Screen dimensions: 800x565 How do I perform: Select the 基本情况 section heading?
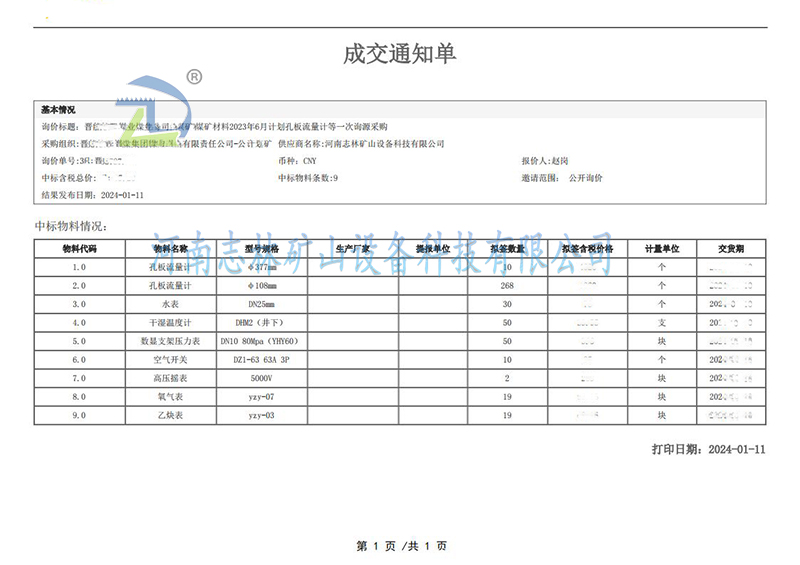pos(58,110)
